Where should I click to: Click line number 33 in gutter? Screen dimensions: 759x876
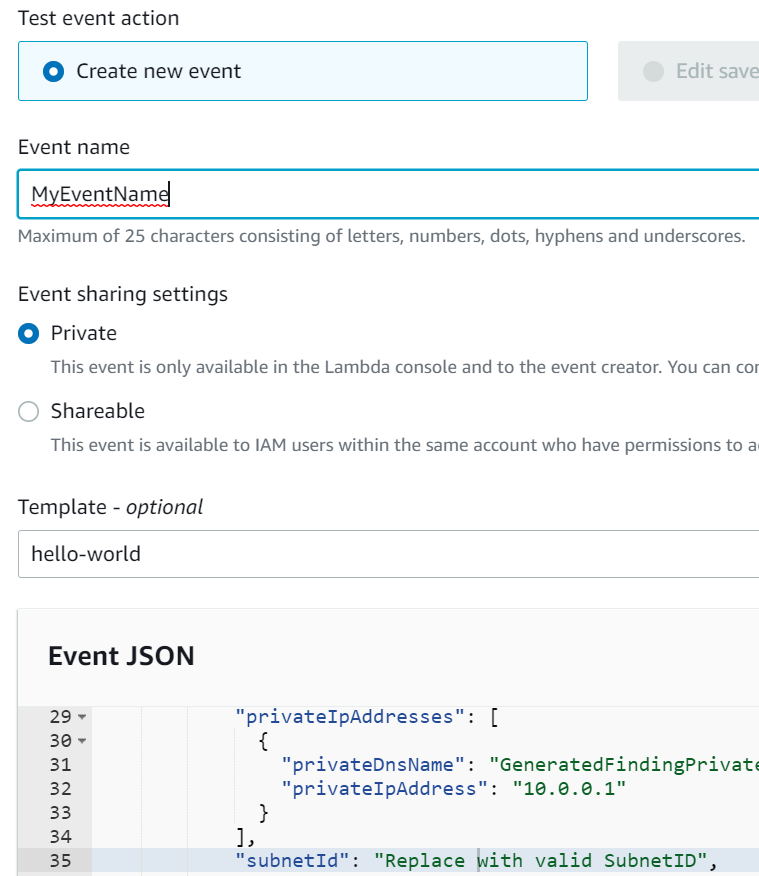pyautogui.click(x=60, y=813)
